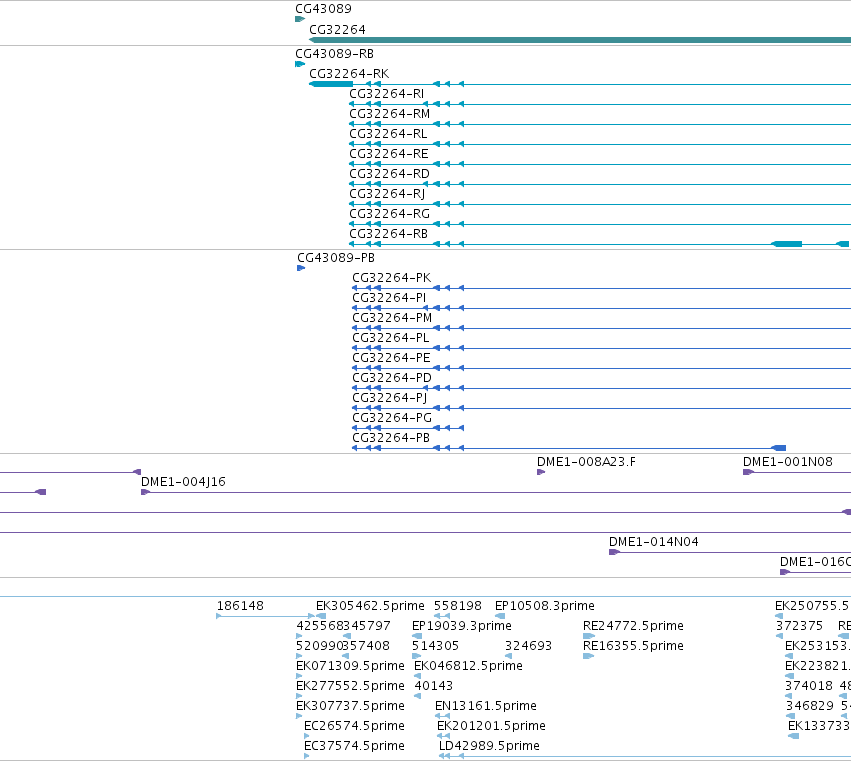Click the arrow glyph under CG43089-PB

pyautogui.click(x=301, y=268)
